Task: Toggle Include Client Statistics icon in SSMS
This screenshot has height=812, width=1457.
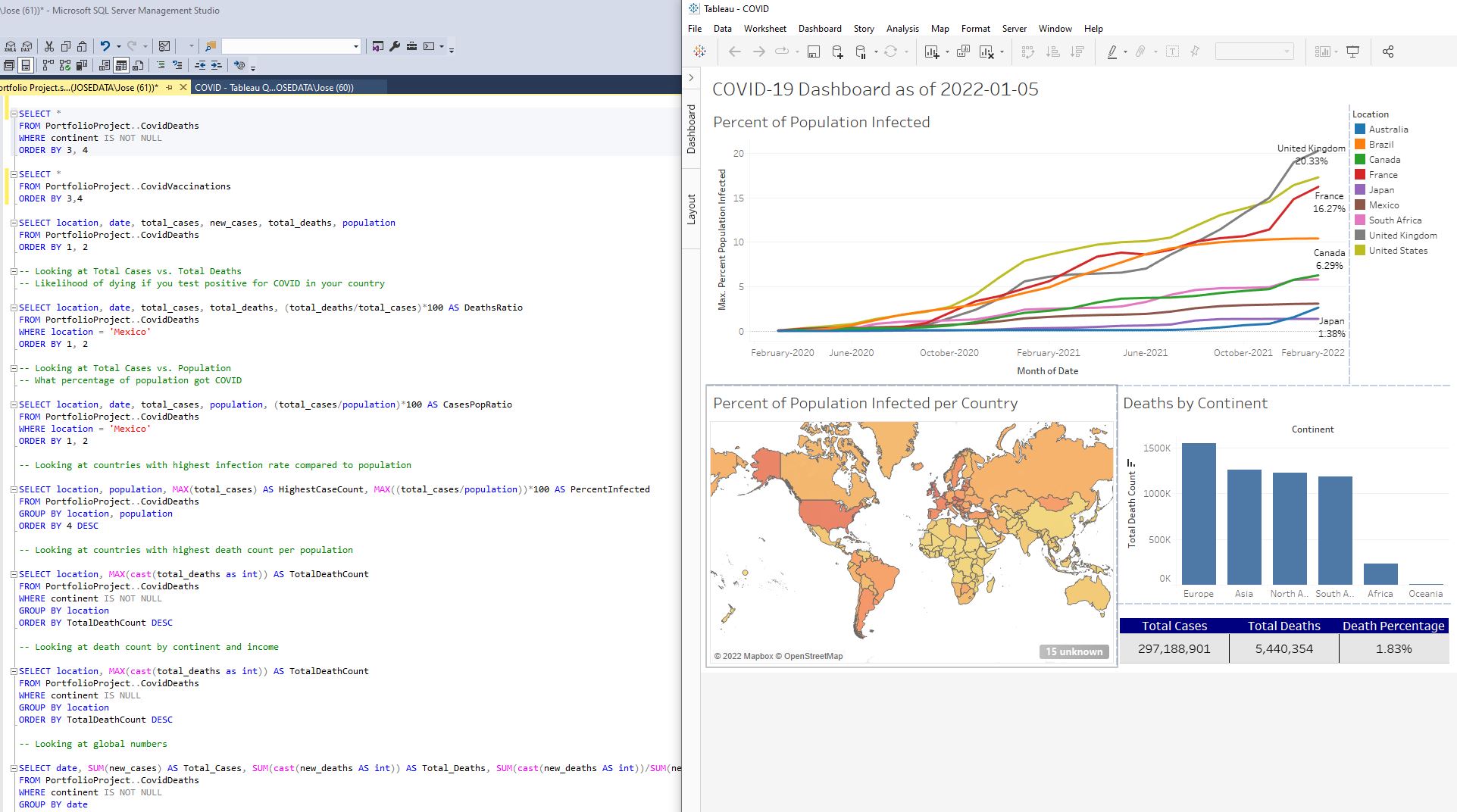Action: [81, 65]
